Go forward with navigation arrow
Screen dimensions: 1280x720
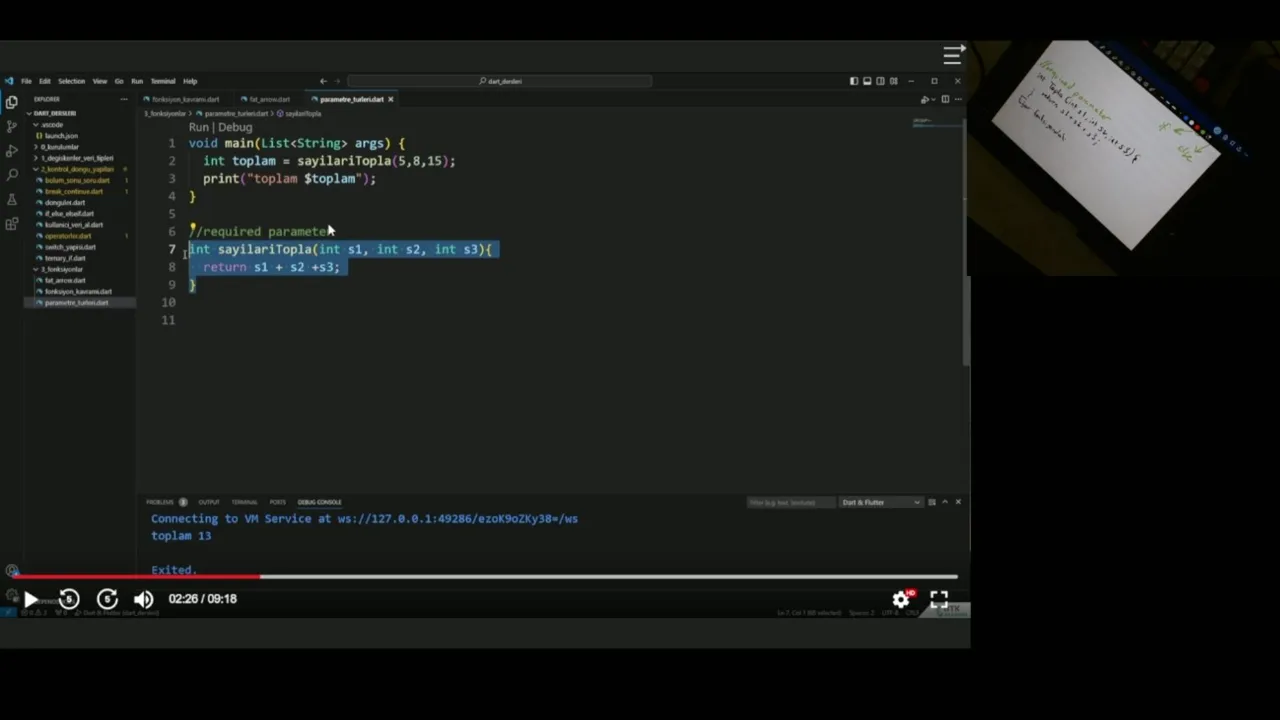[338, 81]
